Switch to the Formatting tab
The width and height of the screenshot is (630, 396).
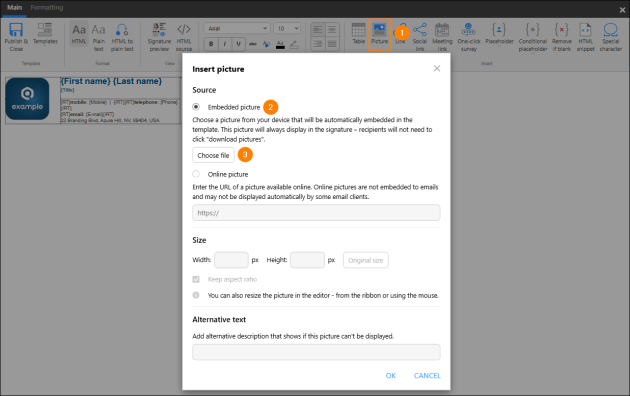coord(47,8)
